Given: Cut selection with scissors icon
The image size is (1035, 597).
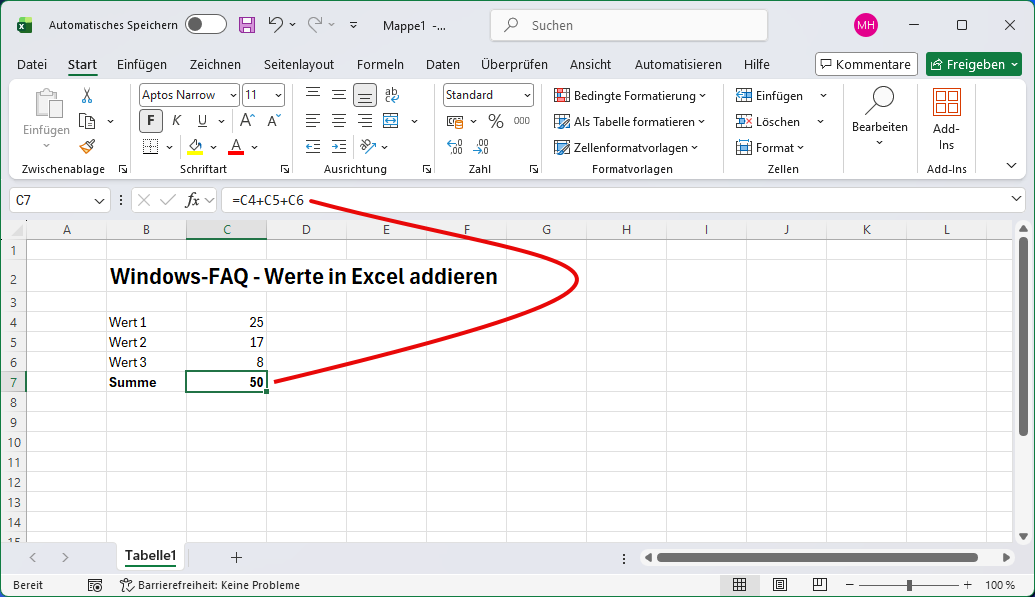Looking at the screenshot, I should point(86,96).
